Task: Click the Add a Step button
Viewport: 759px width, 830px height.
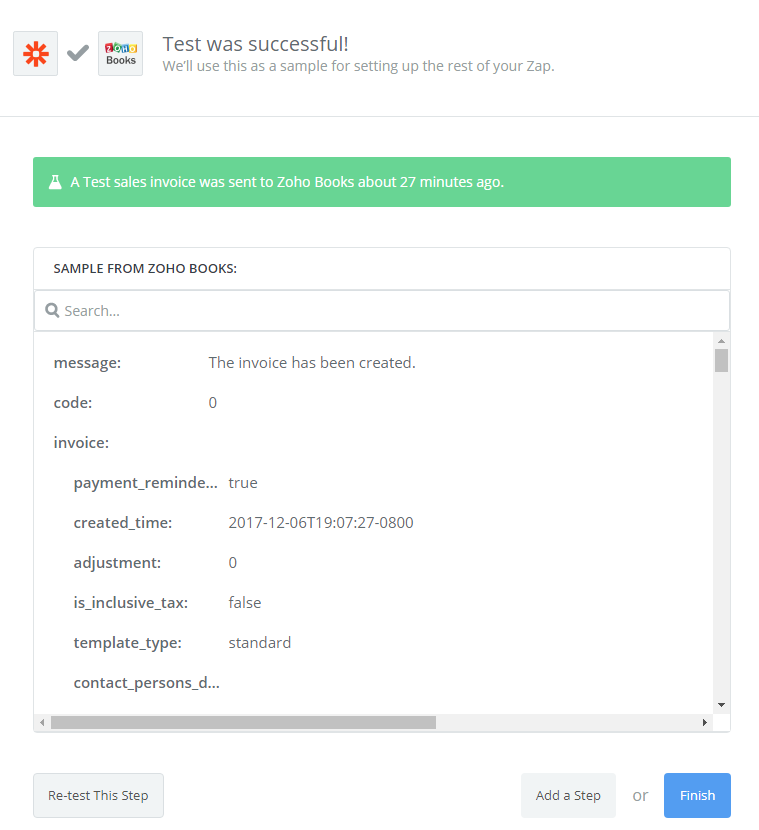Action: pyautogui.click(x=568, y=795)
